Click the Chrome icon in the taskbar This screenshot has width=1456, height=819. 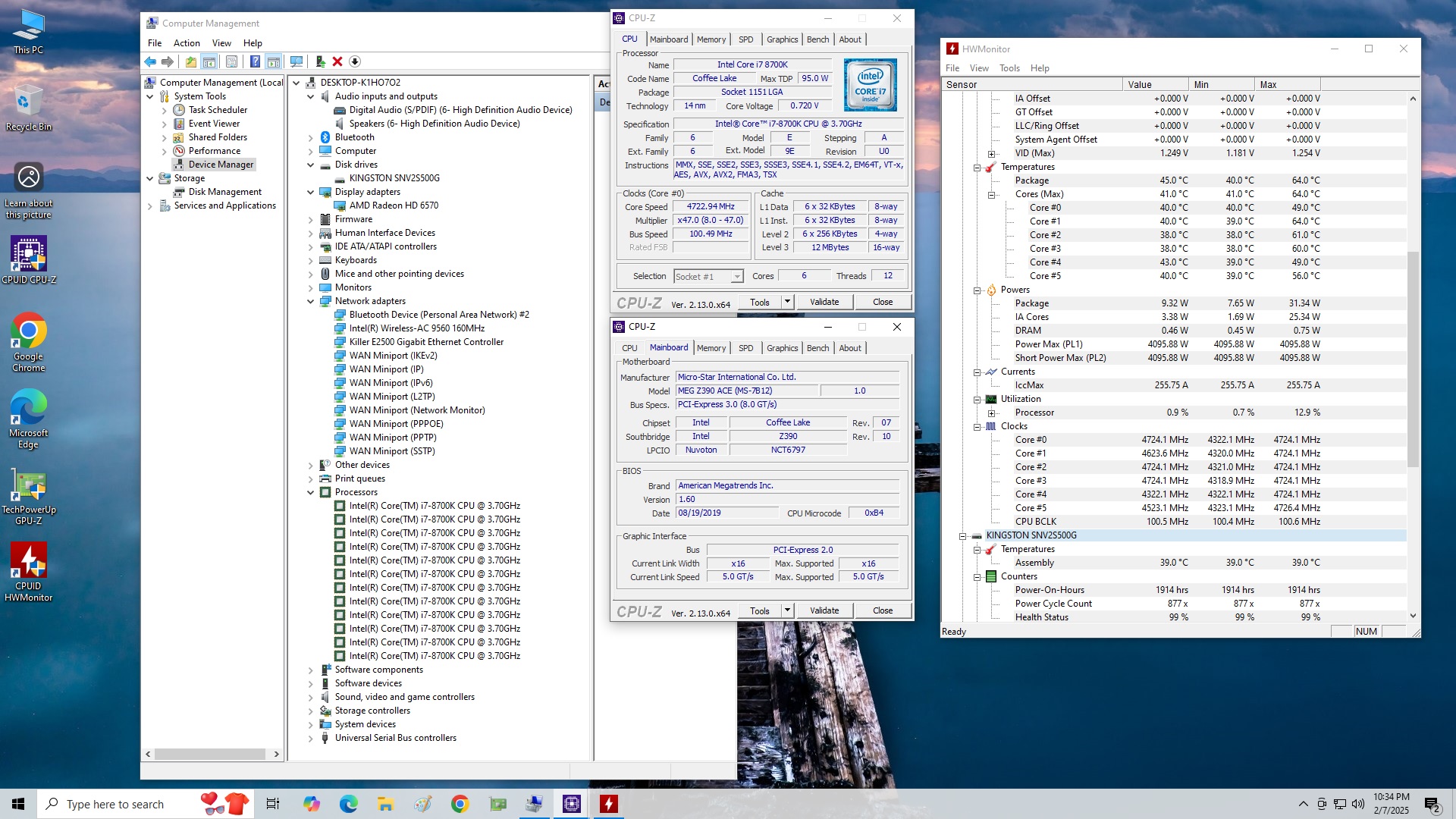pos(460,804)
